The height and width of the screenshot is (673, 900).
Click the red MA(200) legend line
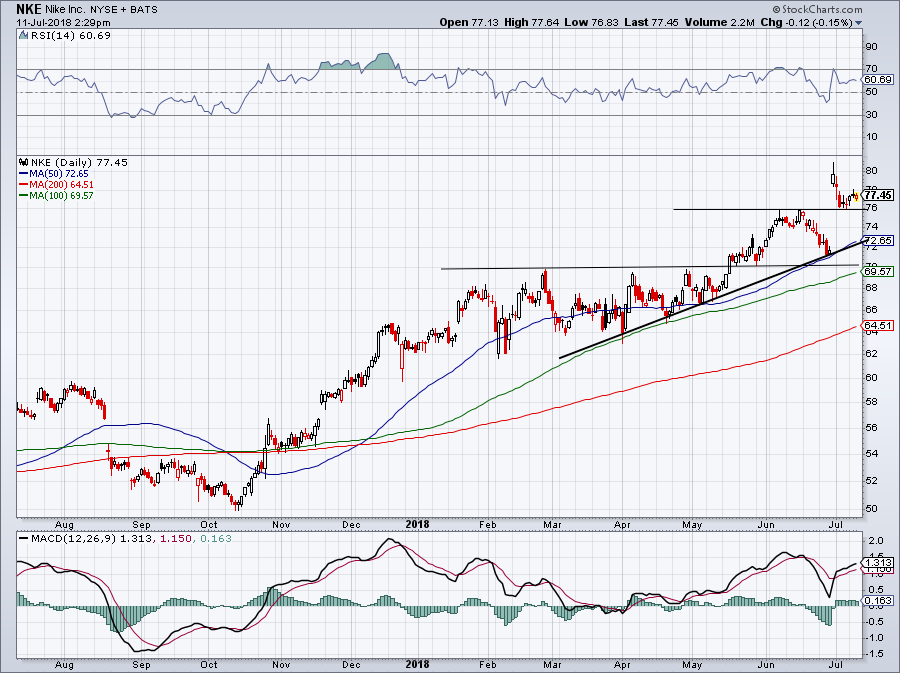pos(24,185)
